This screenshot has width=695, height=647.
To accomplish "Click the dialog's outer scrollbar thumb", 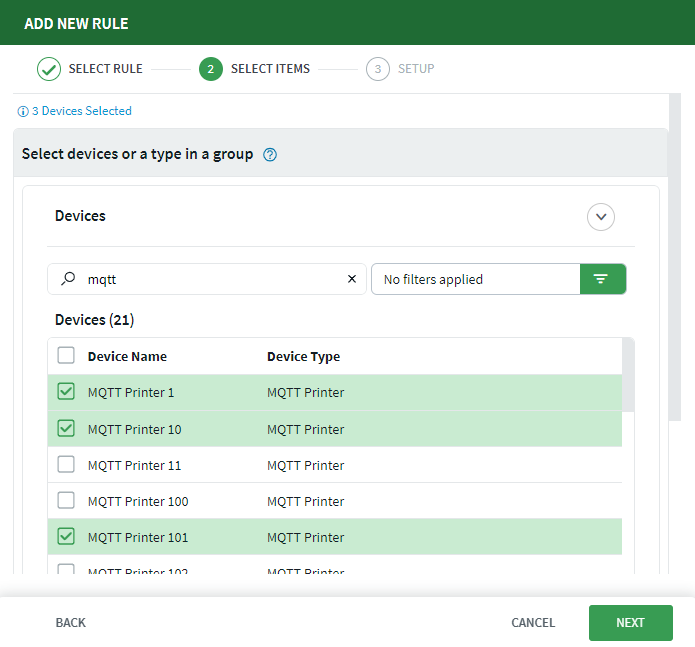I will pyautogui.click(x=675, y=257).
